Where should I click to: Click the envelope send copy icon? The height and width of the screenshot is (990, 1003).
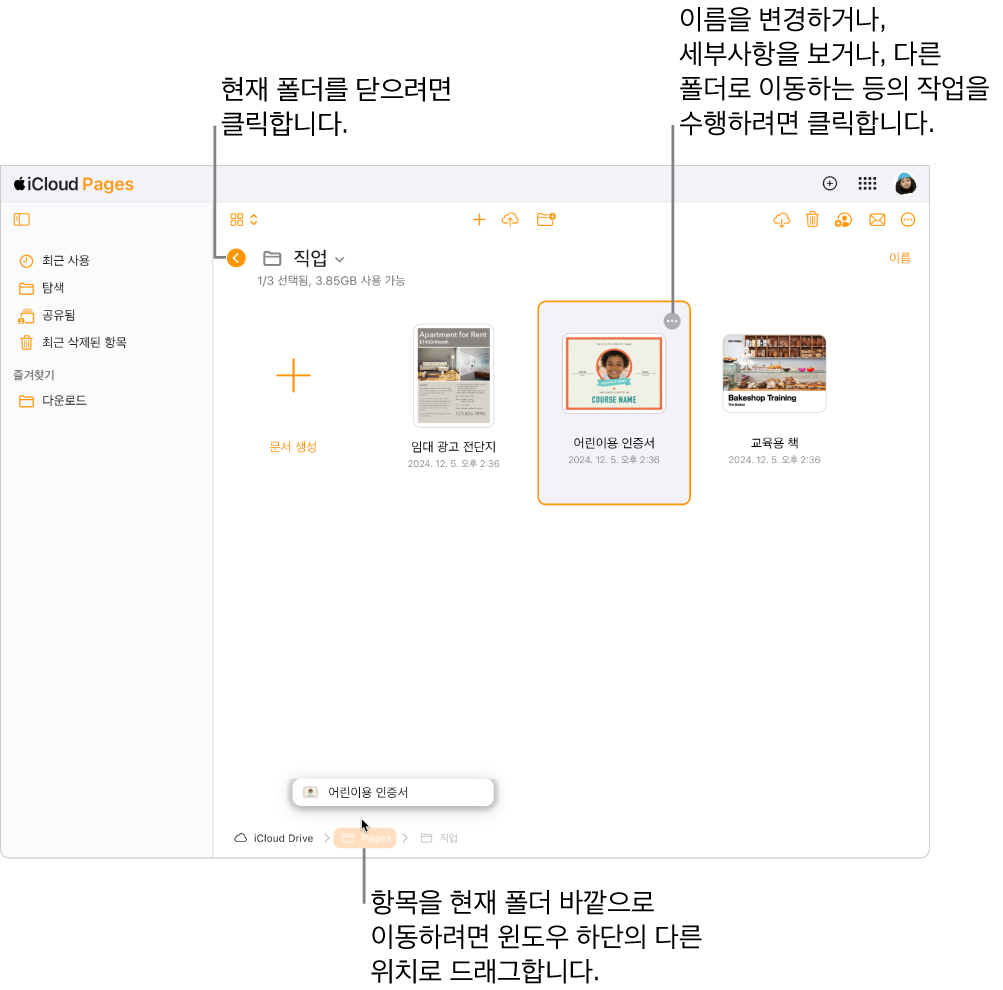(877, 220)
